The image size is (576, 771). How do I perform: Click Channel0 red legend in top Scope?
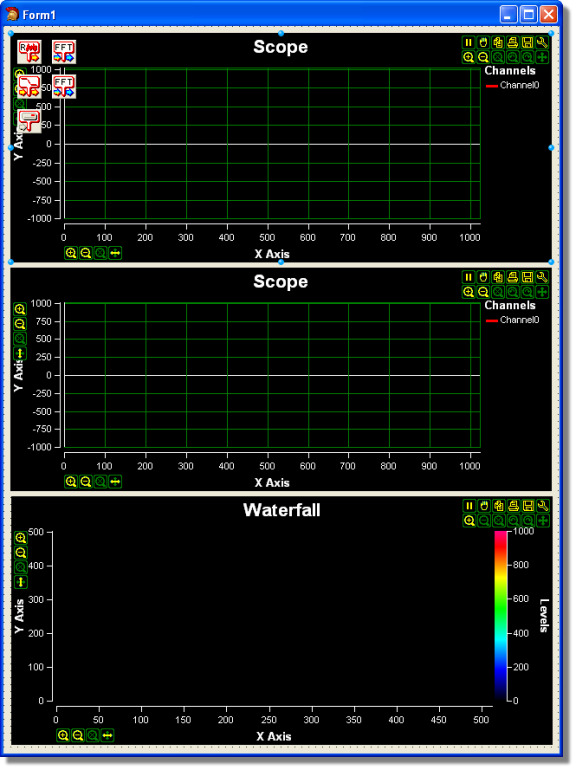[x=513, y=86]
